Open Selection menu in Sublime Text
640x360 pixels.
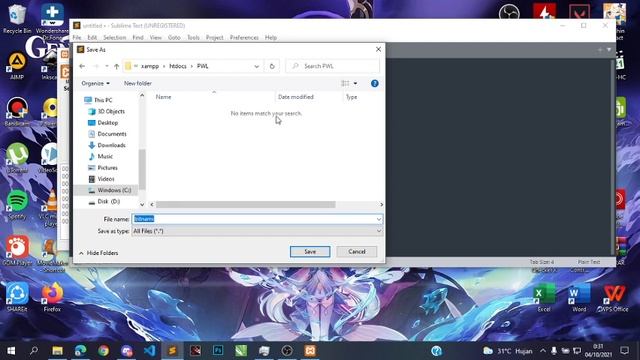115,38
